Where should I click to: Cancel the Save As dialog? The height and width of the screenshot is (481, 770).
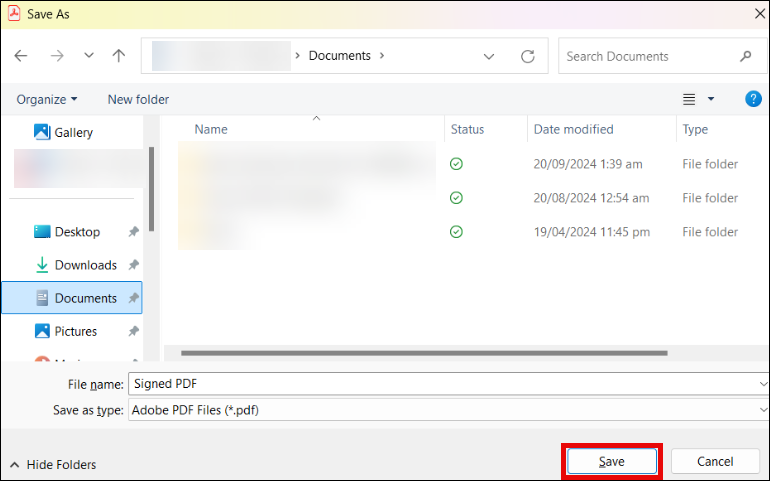715,461
